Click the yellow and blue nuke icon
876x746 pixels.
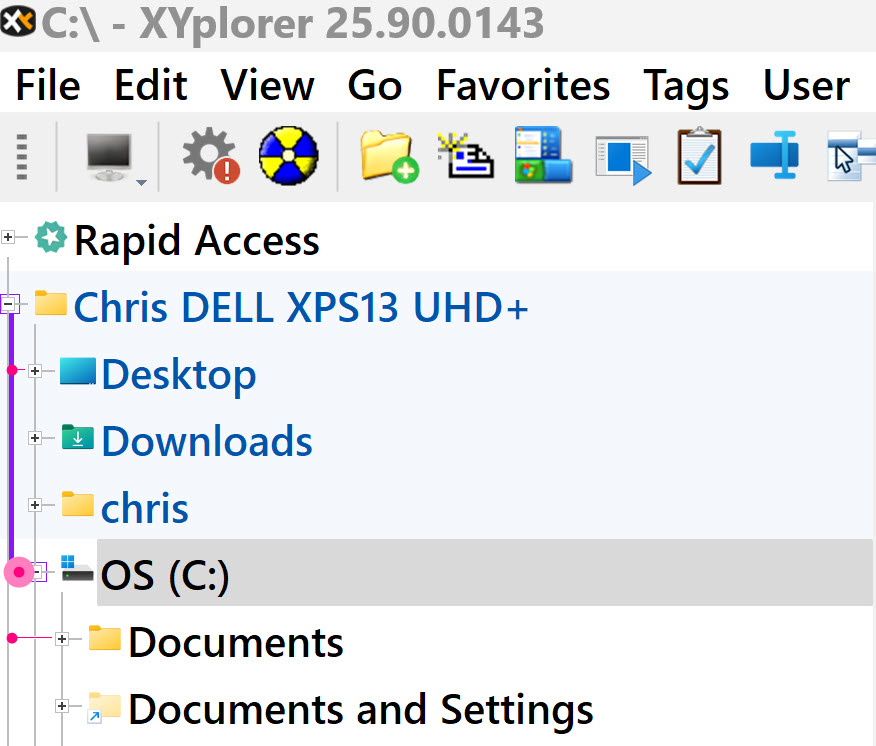point(288,156)
